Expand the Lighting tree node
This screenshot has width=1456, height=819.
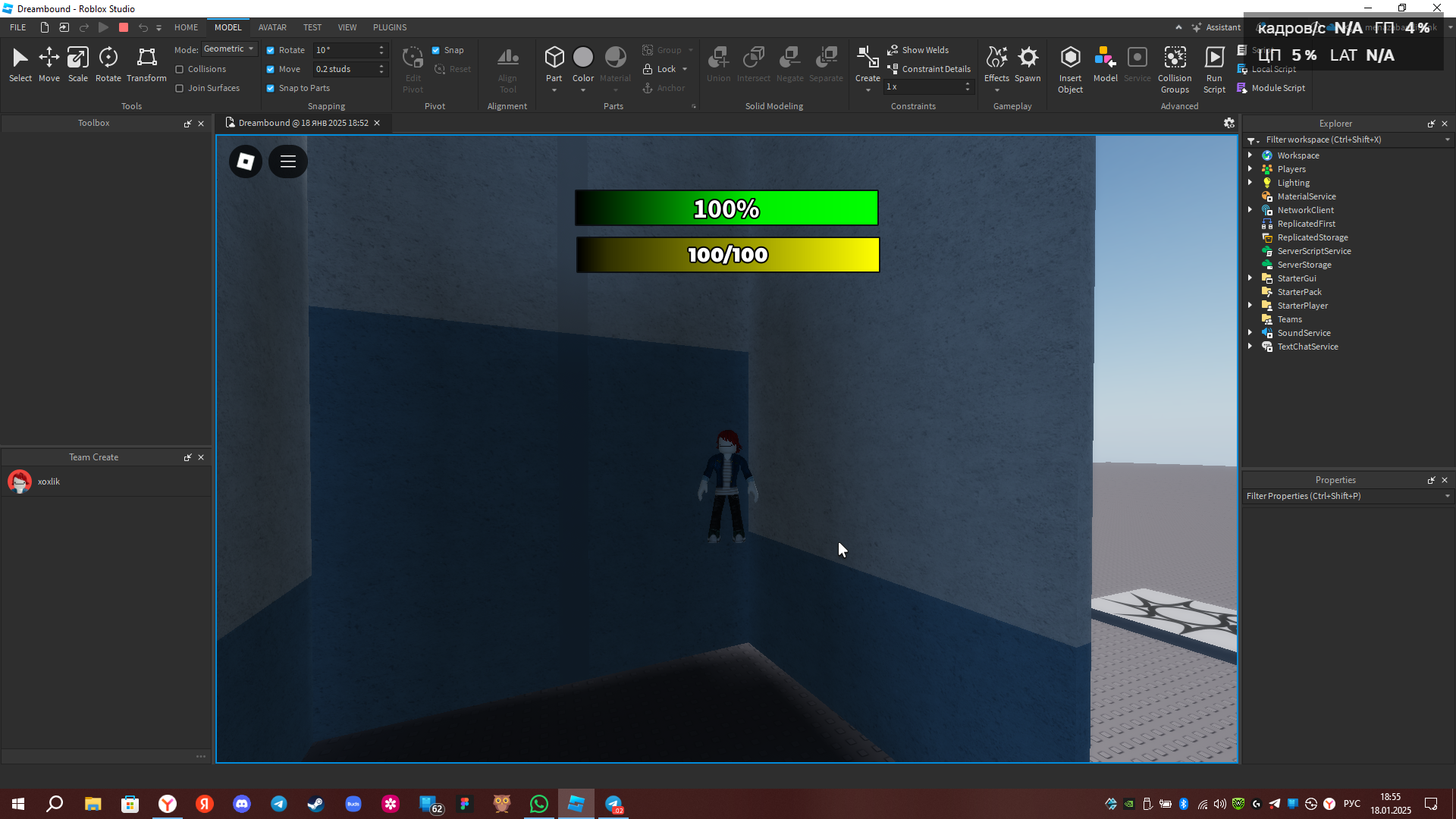pyautogui.click(x=1250, y=183)
